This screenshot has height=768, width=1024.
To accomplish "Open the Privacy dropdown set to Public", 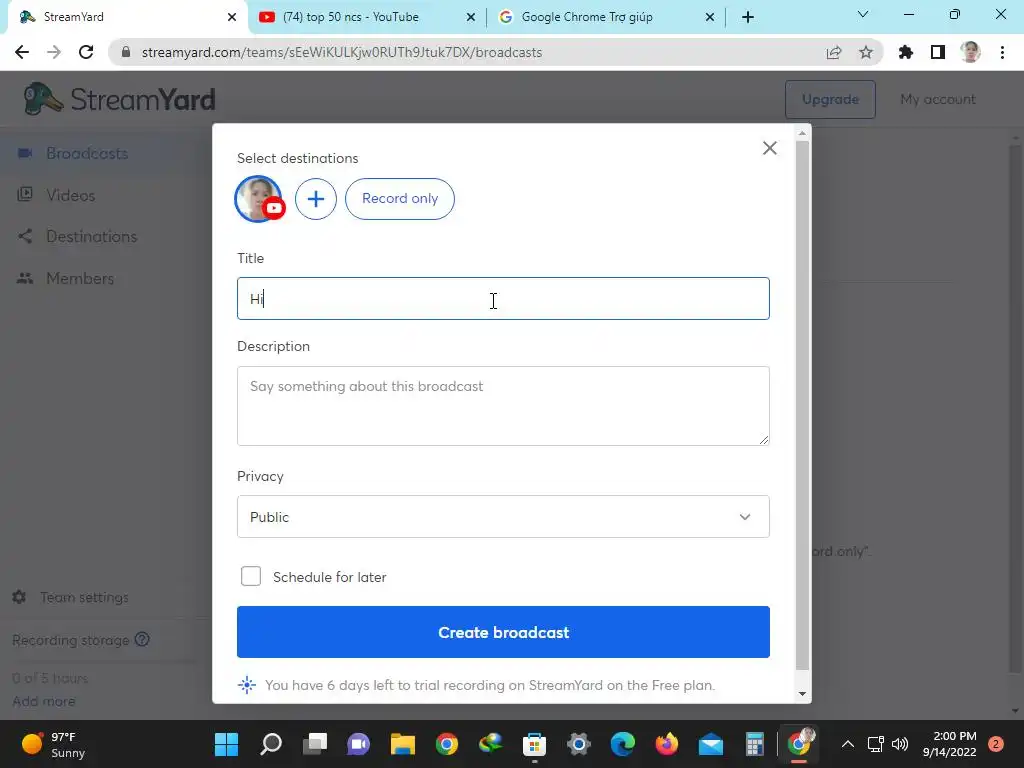I will (x=503, y=517).
